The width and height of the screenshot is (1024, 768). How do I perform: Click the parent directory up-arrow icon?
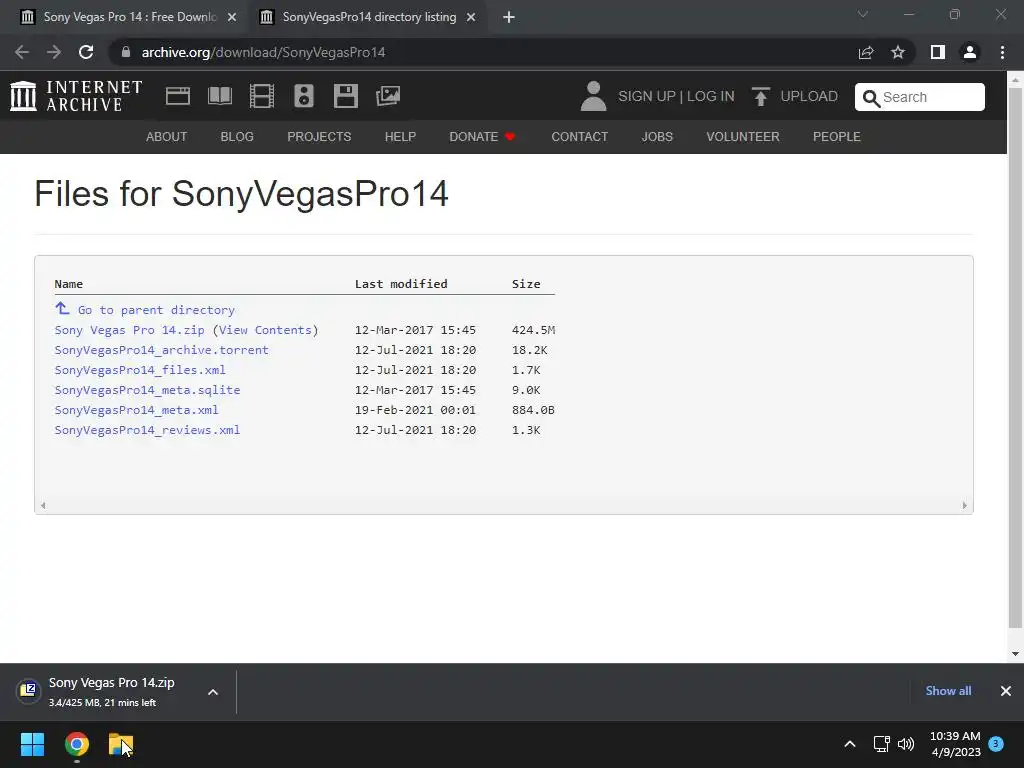tap(62, 308)
